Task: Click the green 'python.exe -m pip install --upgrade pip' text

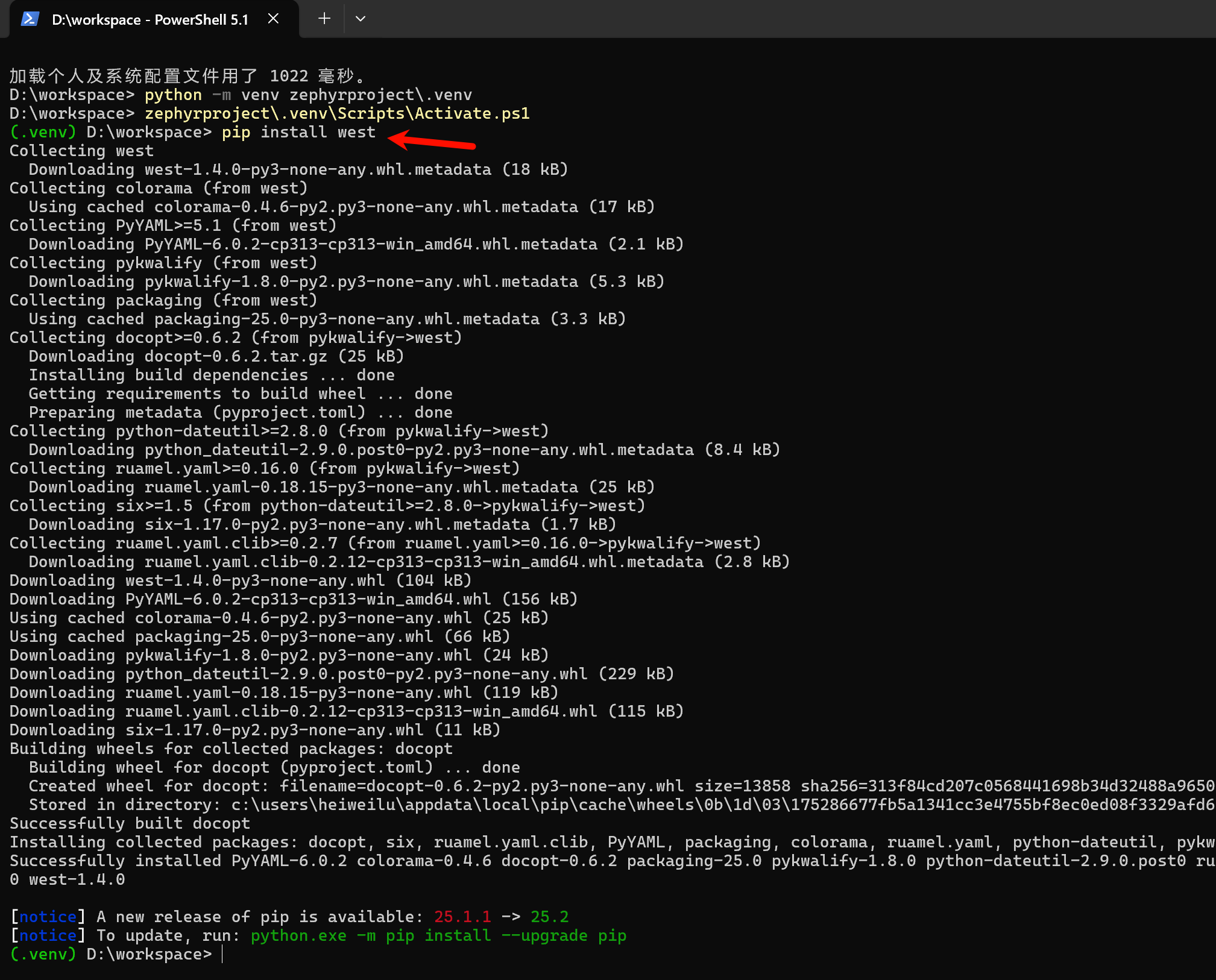Action: point(438,935)
